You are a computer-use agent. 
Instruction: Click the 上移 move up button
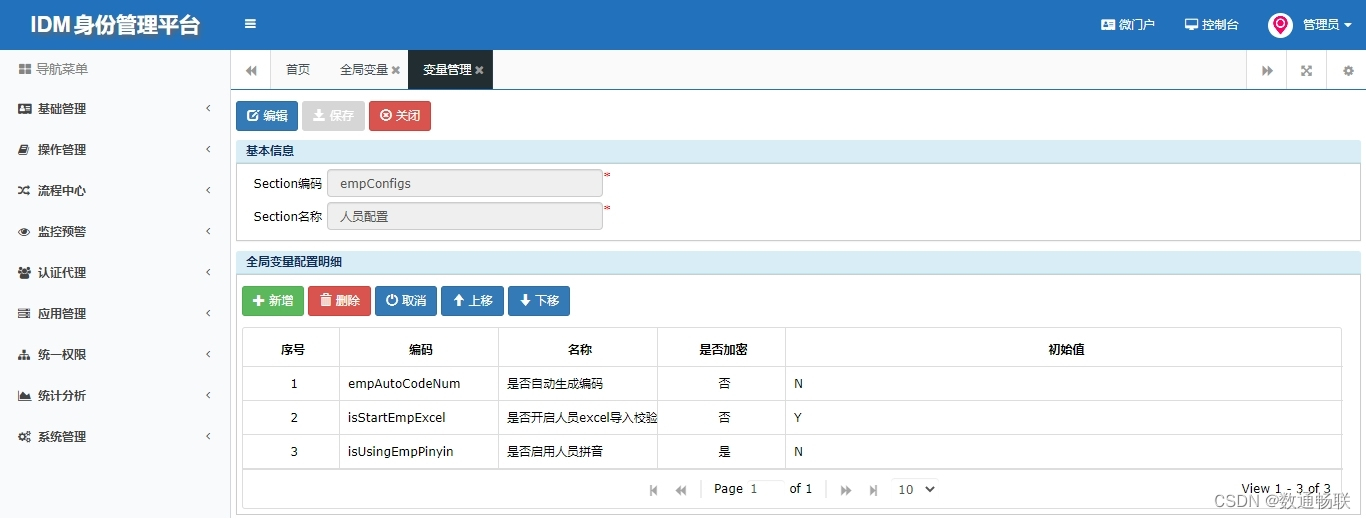point(472,301)
